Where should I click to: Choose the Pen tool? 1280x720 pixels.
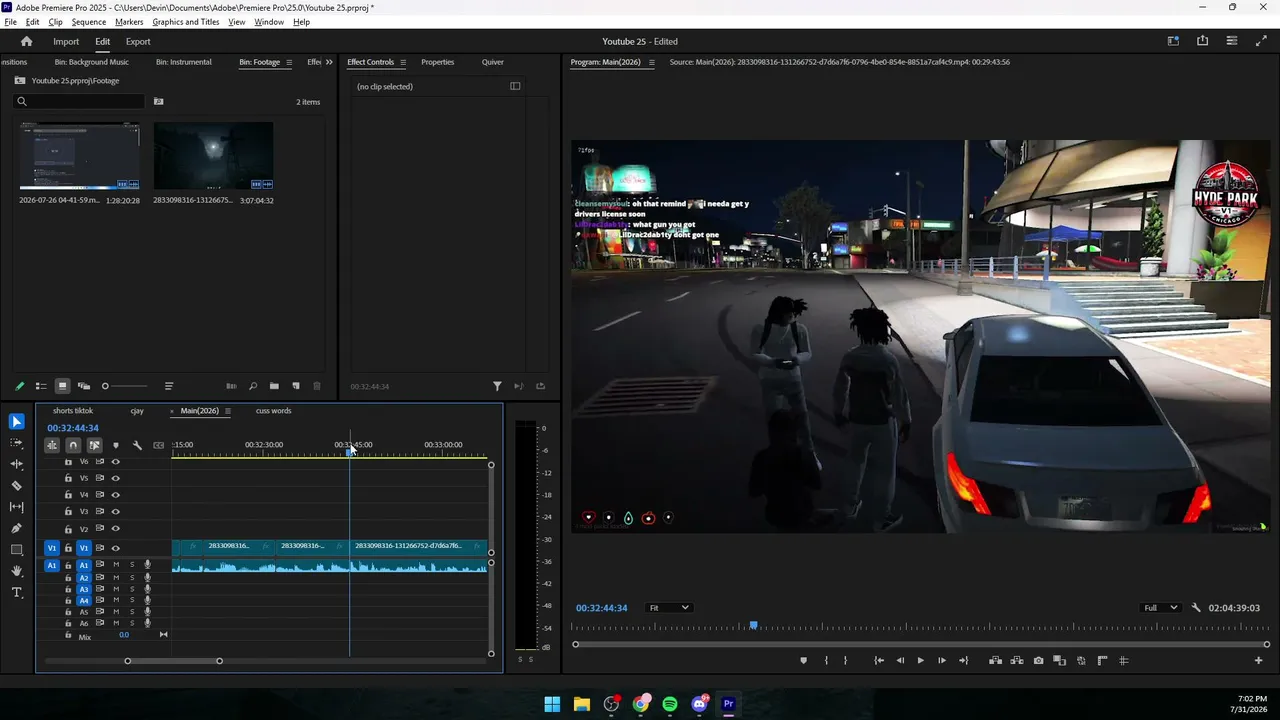(x=16, y=528)
